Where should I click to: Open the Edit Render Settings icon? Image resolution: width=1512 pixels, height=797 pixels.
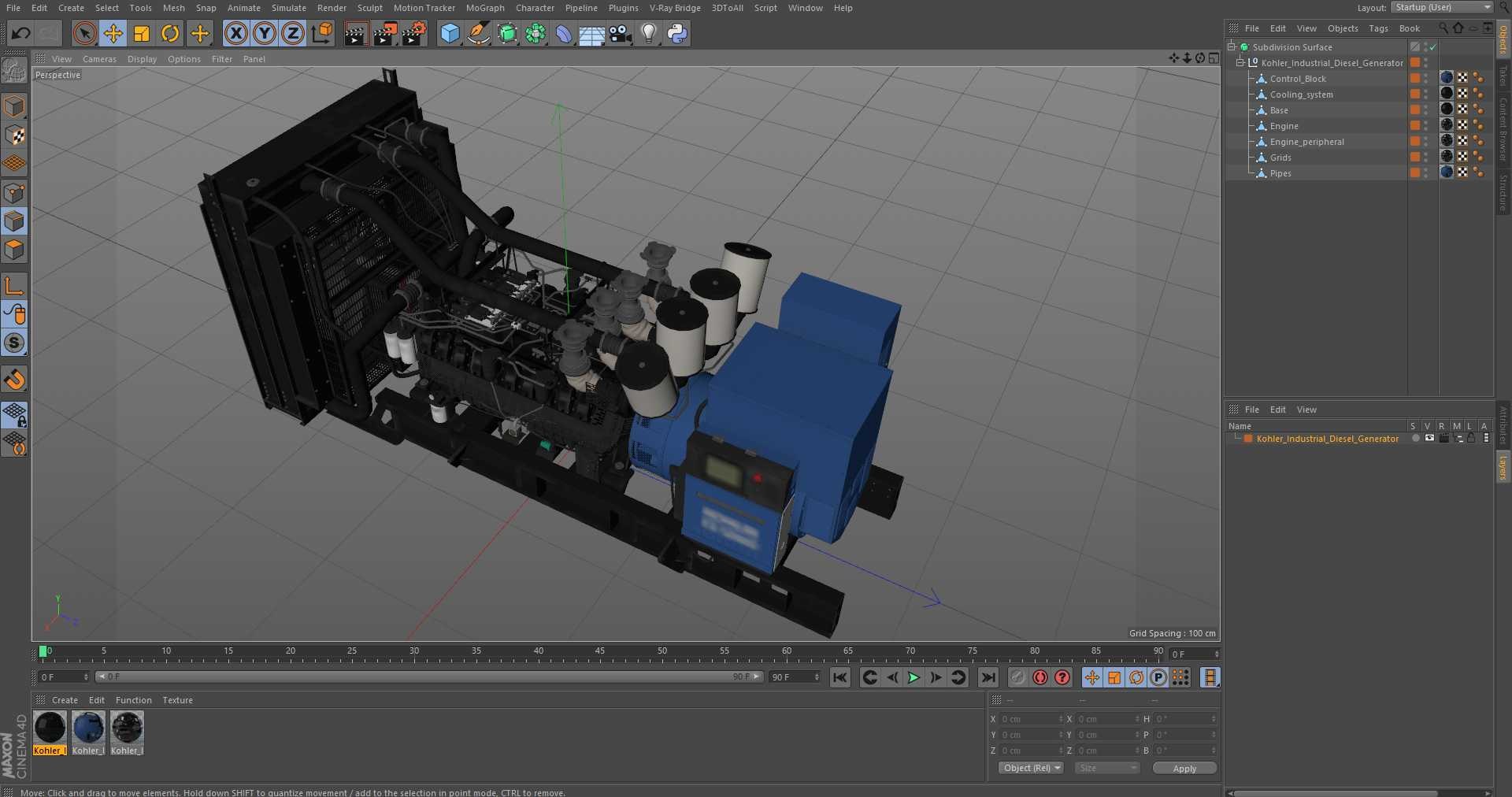(x=414, y=33)
